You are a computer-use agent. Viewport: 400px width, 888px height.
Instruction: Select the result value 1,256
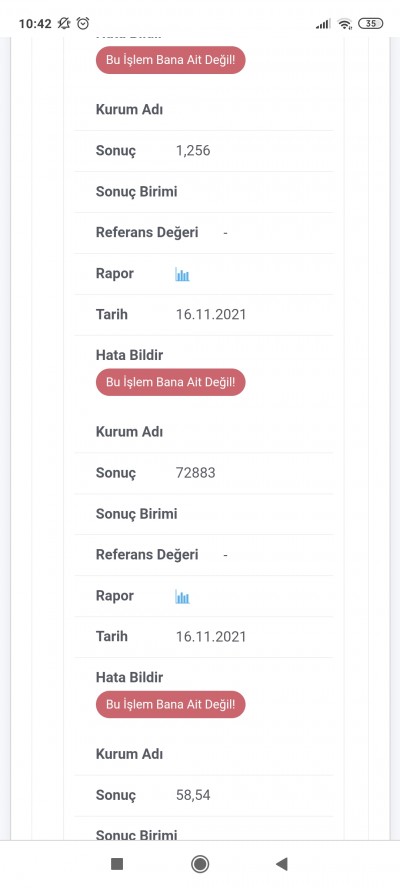coord(193,151)
